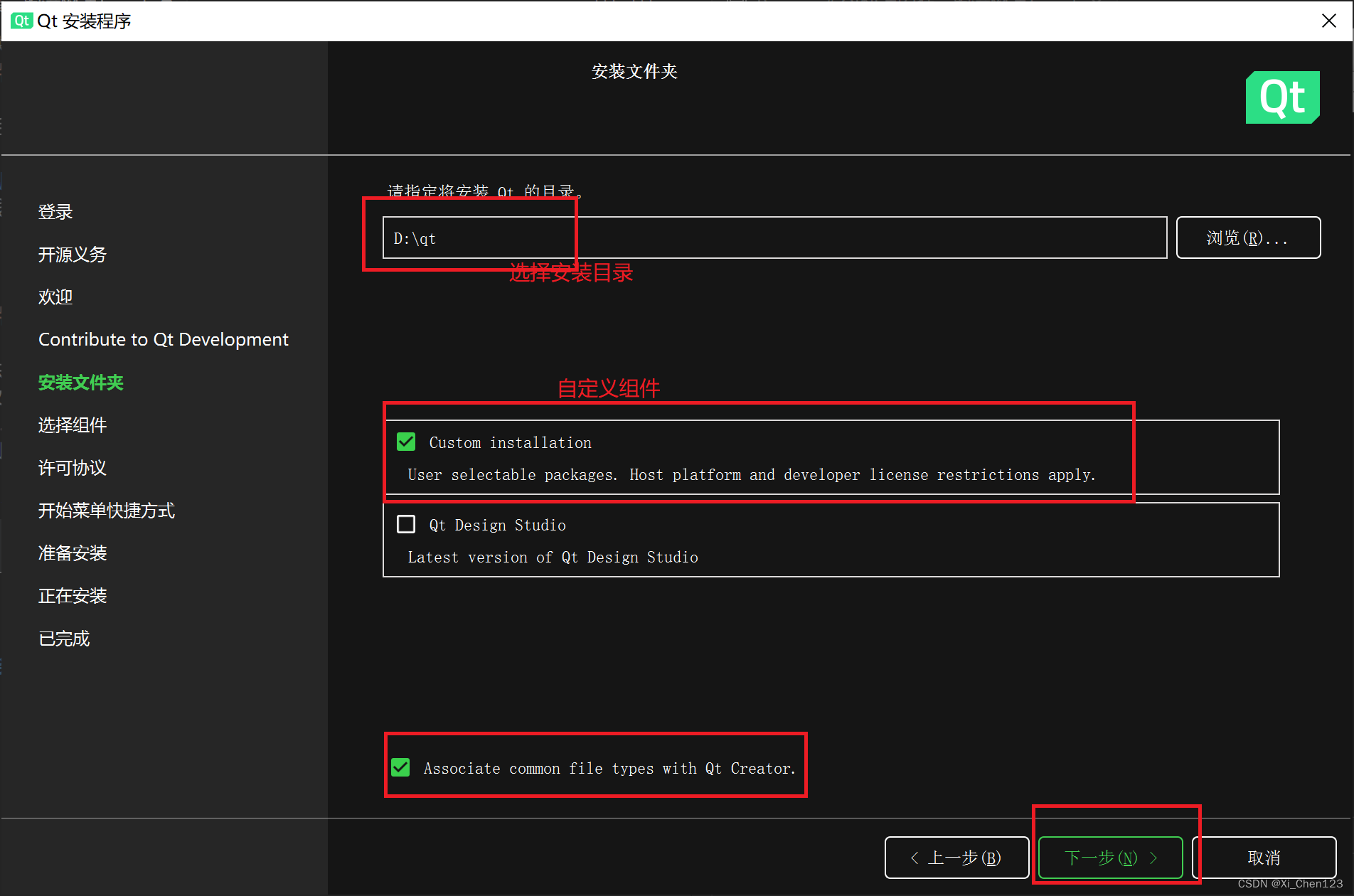Click the Qt icon in the title bar

pyautogui.click(x=21, y=21)
